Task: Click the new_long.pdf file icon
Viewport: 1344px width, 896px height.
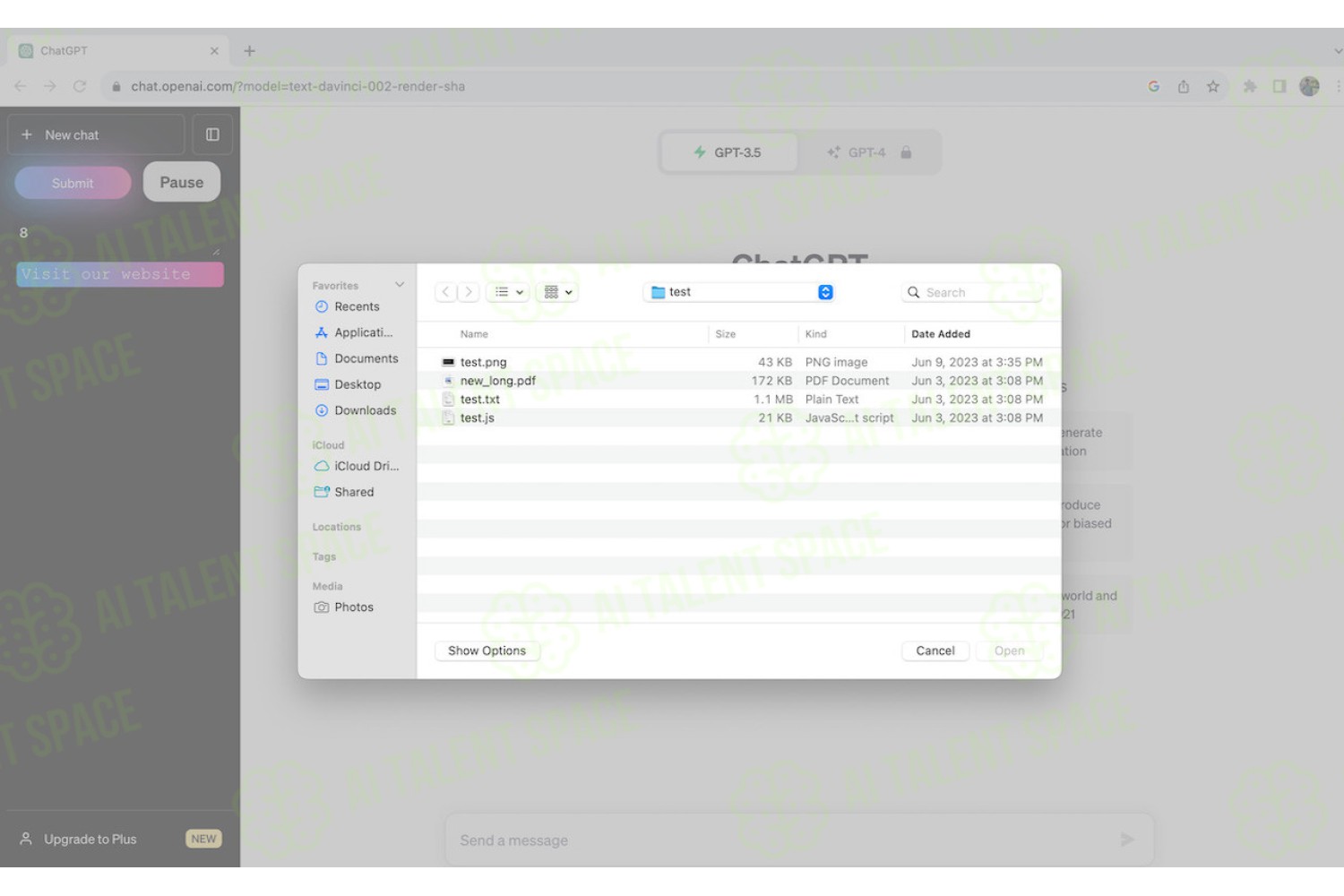Action: click(x=448, y=381)
